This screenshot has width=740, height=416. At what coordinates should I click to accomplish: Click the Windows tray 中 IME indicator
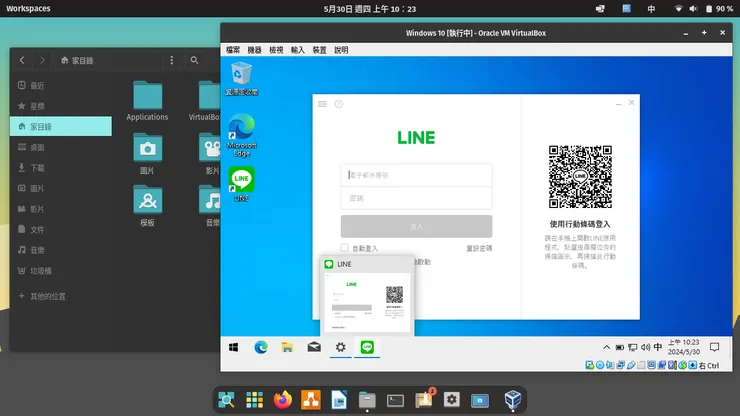pyautogui.click(x=657, y=348)
